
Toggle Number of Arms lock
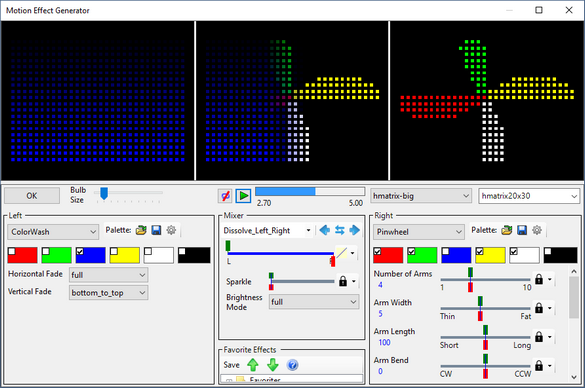tap(539, 279)
